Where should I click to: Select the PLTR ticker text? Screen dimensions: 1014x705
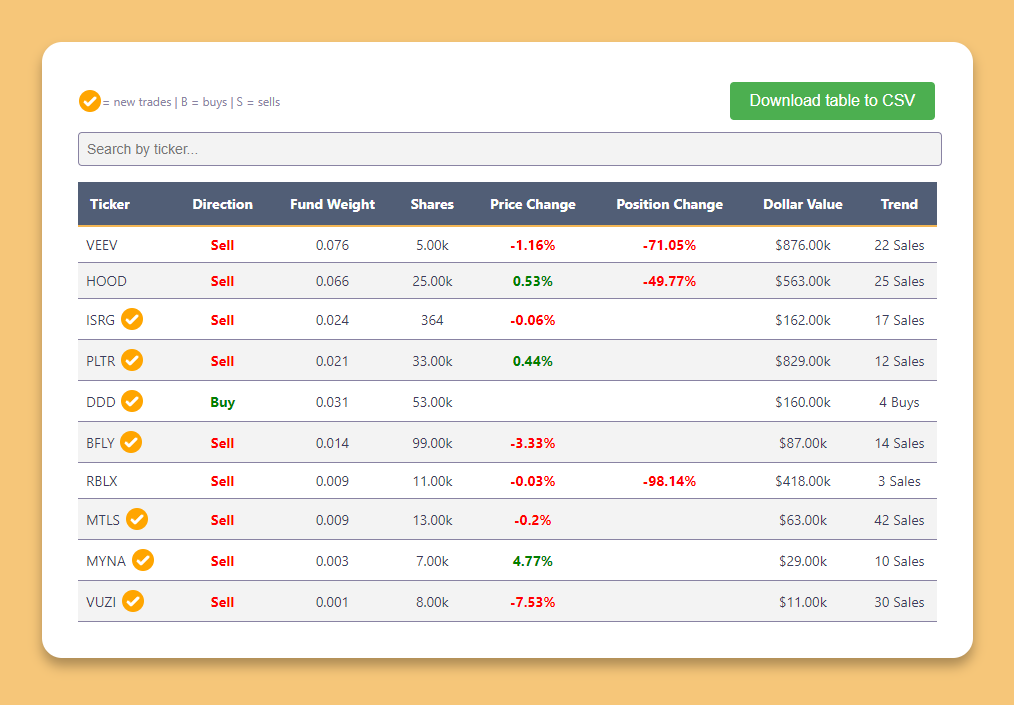click(x=101, y=361)
